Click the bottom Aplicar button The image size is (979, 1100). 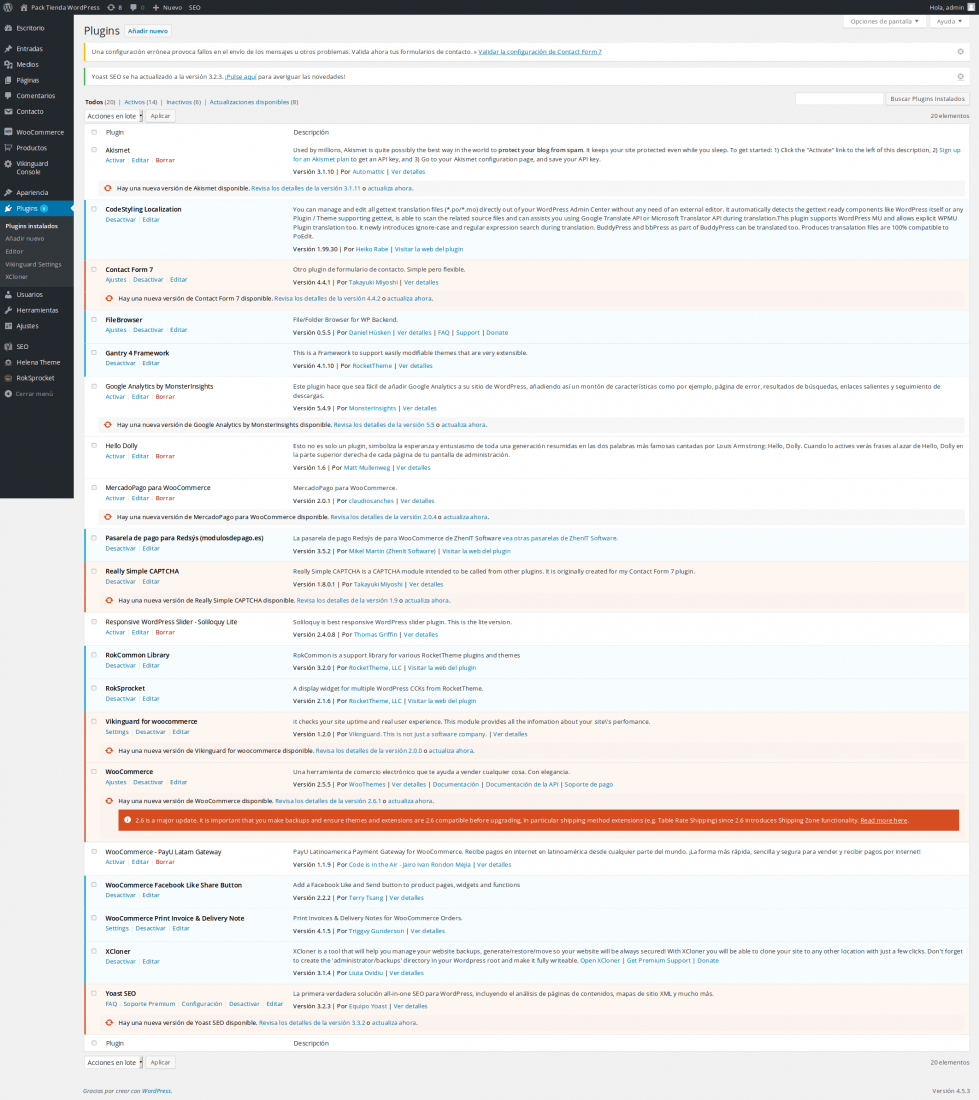point(161,1062)
